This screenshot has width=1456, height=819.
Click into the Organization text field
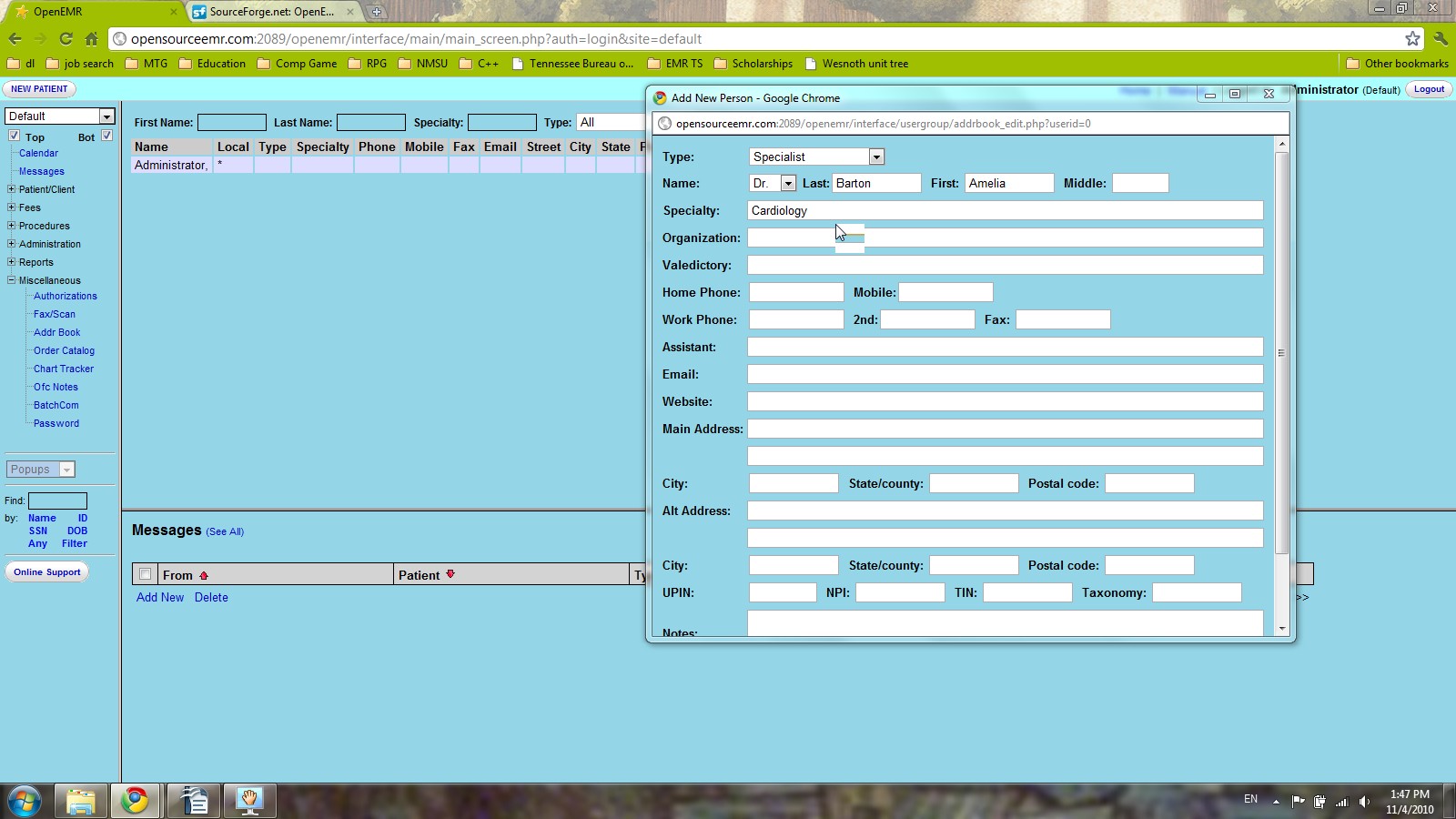pos(1005,238)
